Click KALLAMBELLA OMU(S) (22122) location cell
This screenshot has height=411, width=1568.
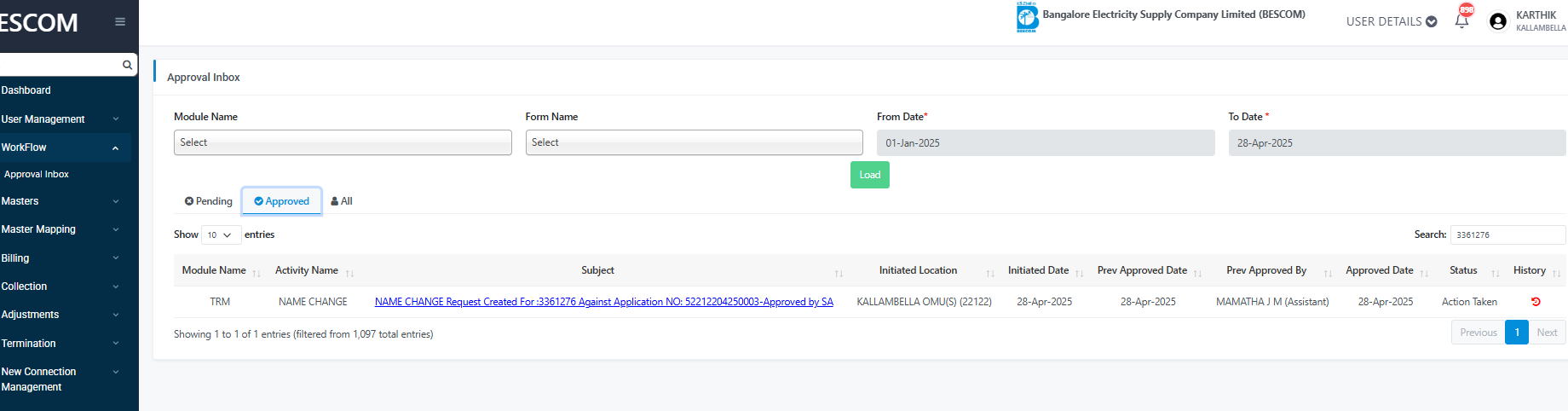tap(924, 302)
